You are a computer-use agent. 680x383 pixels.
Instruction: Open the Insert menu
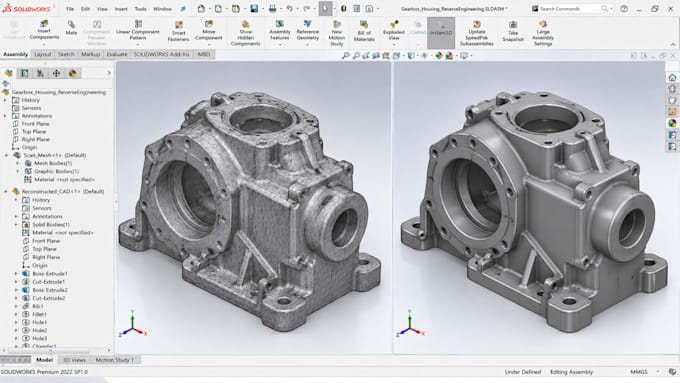(x=121, y=9)
